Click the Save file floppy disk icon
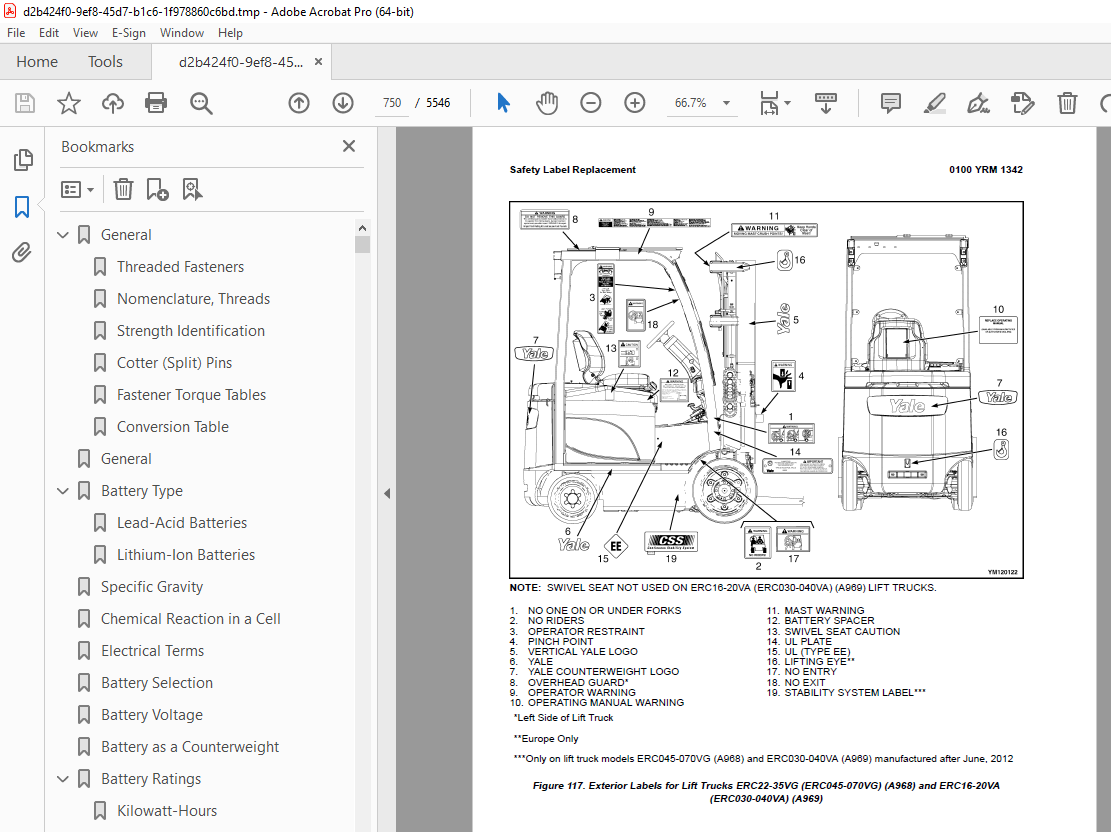The width and height of the screenshot is (1111, 832). pos(25,103)
